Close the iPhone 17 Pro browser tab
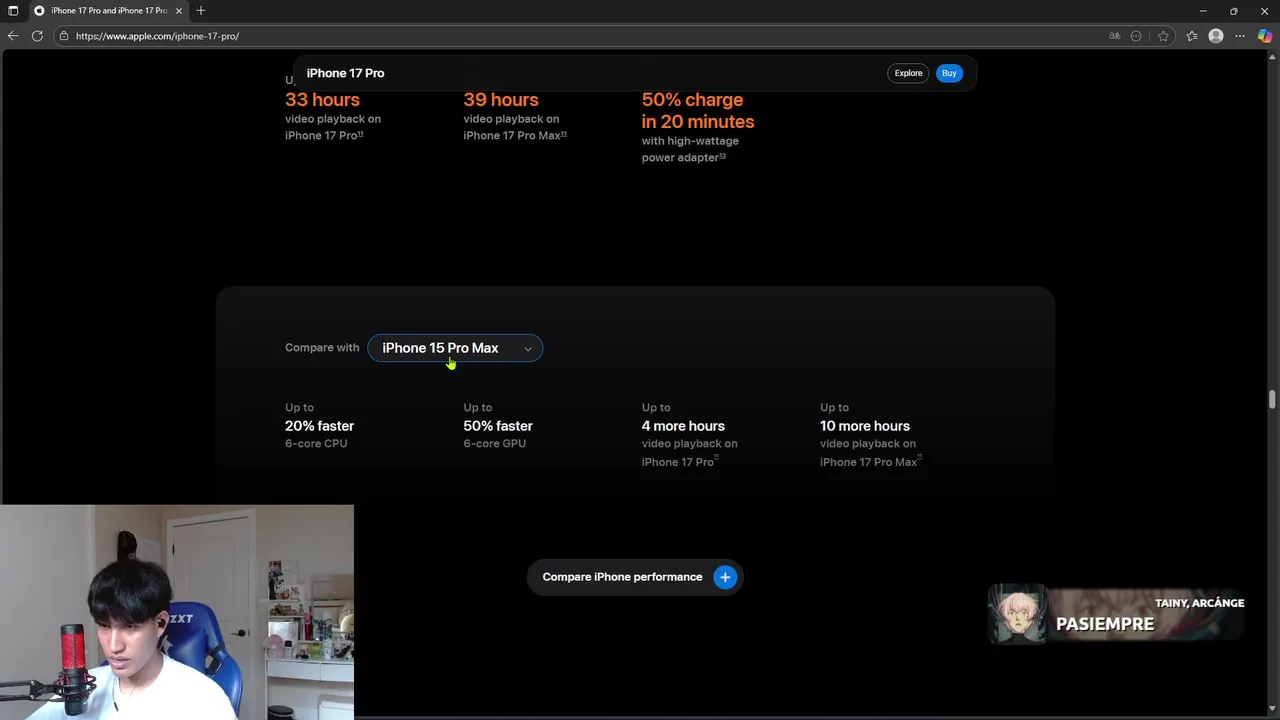The width and height of the screenshot is (1280, 720). pyautogui.click(x=179, y=11)
